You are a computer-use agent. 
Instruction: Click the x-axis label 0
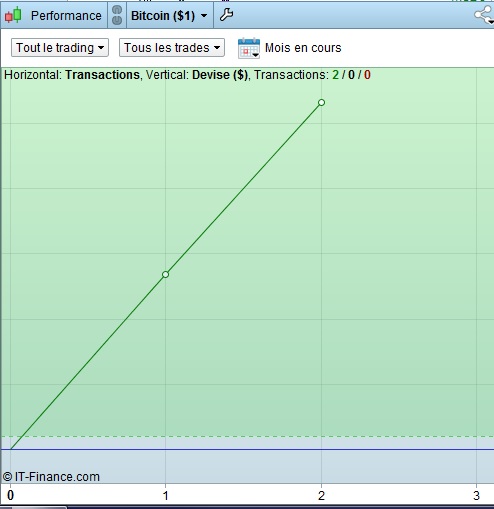click(10, 496)
